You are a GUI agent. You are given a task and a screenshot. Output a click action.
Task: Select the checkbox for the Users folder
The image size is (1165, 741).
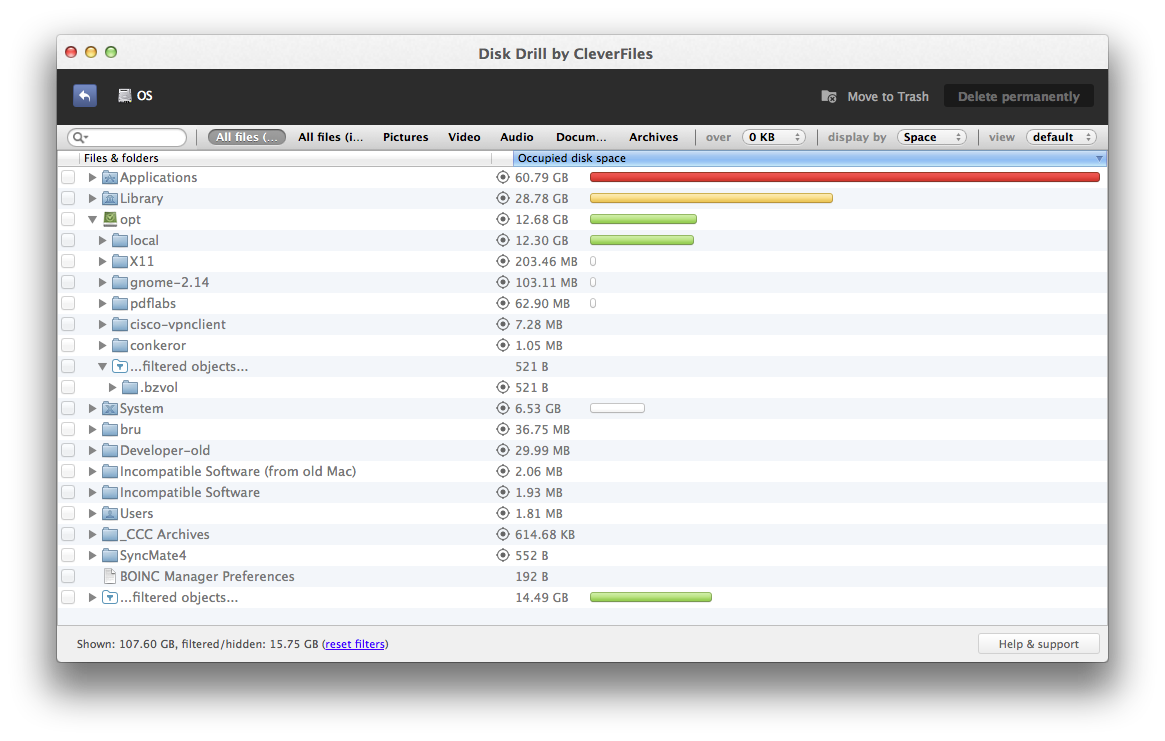(x=67, y=513)
